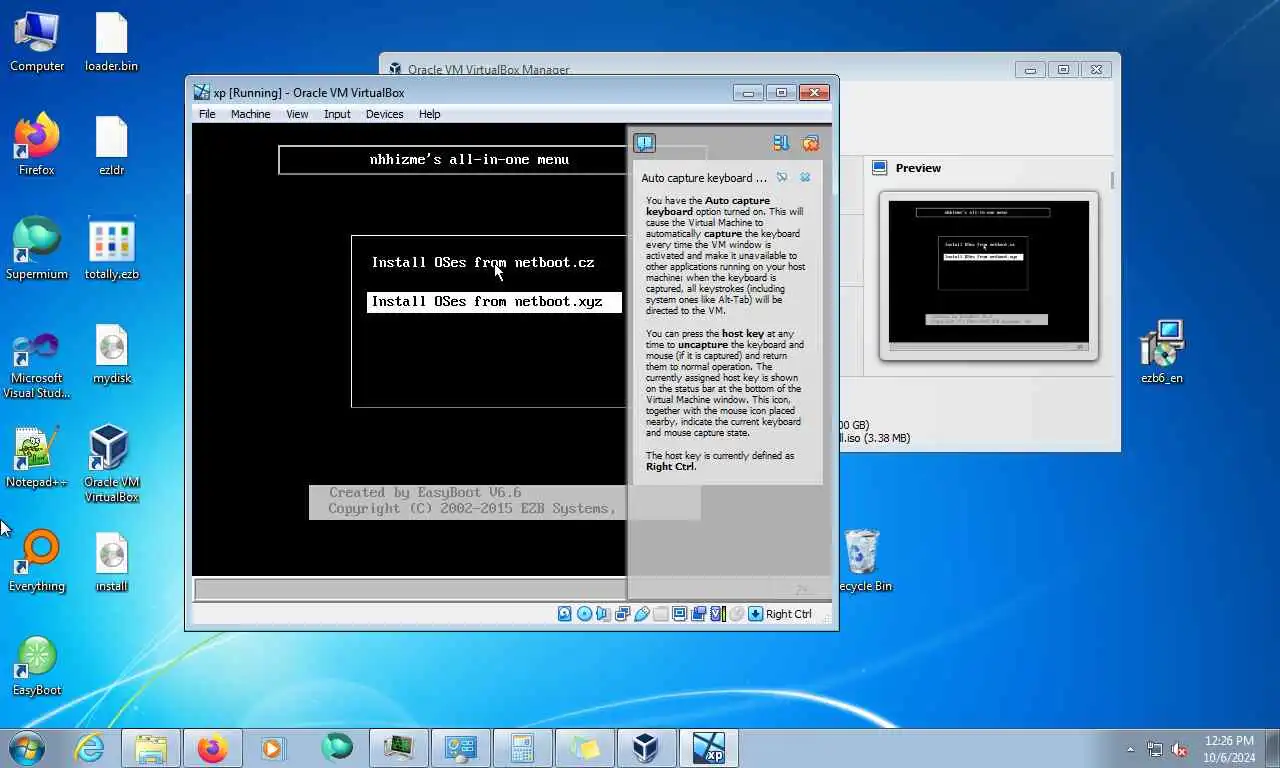Click the delete finished notifications icon
The width and height of the screenshot is (1280, 768).
(811, 143)
